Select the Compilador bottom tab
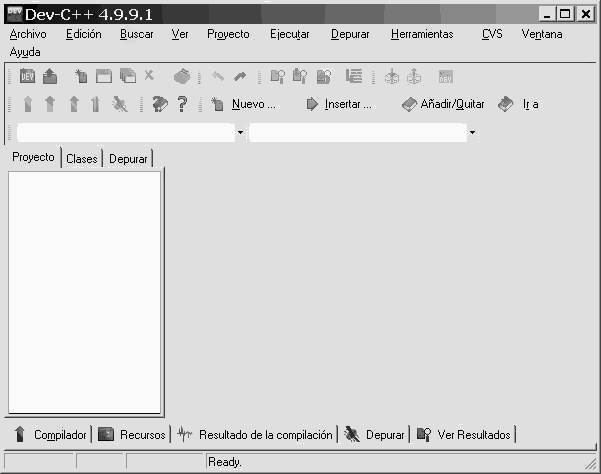This screenshot has height=474, width=601. coord(50,435)
